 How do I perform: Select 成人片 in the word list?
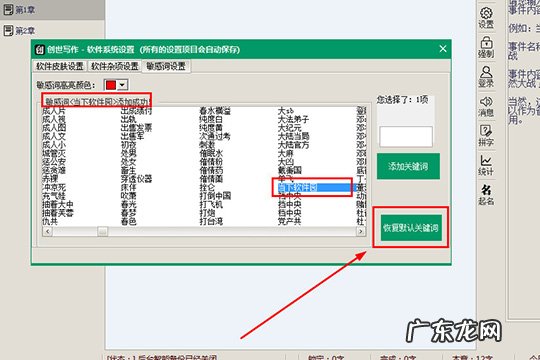click(x=54, y=111)
